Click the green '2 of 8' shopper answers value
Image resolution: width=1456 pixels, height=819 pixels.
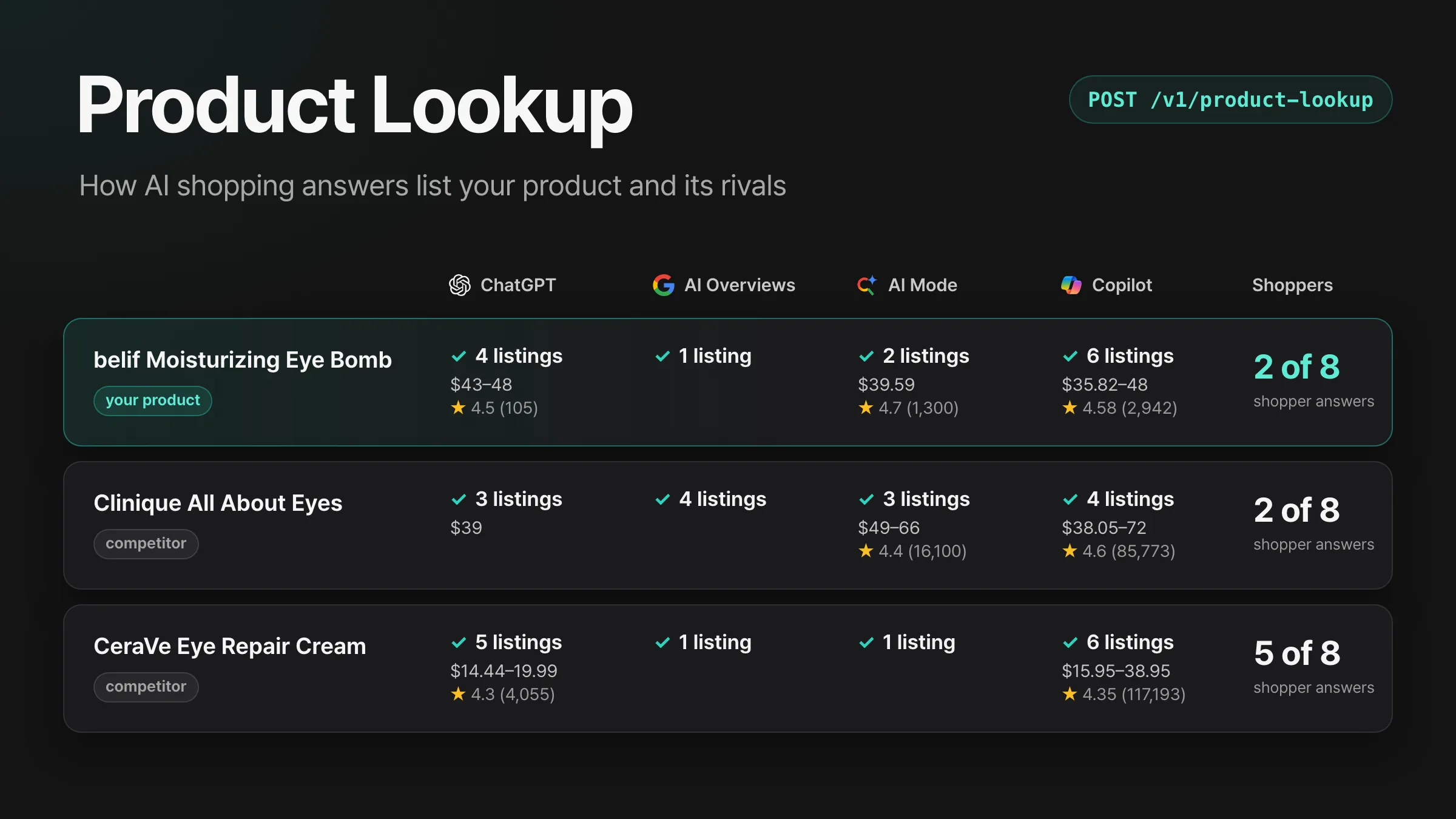(x=1297, y=367)
